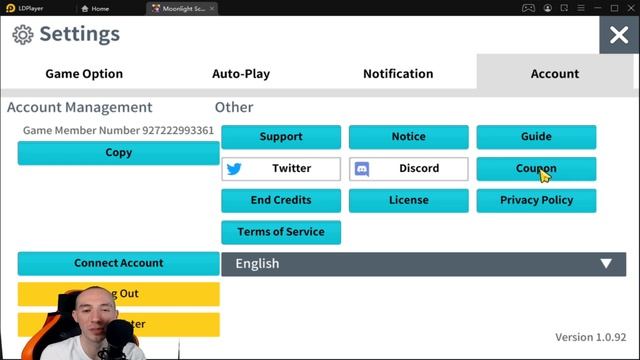Open the Support page

tap(281, 137)
